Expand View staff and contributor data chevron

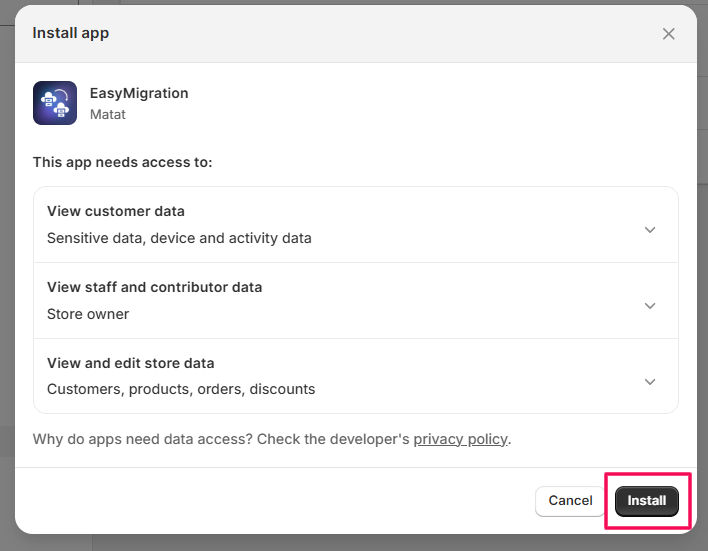click(x=650, y=306)
